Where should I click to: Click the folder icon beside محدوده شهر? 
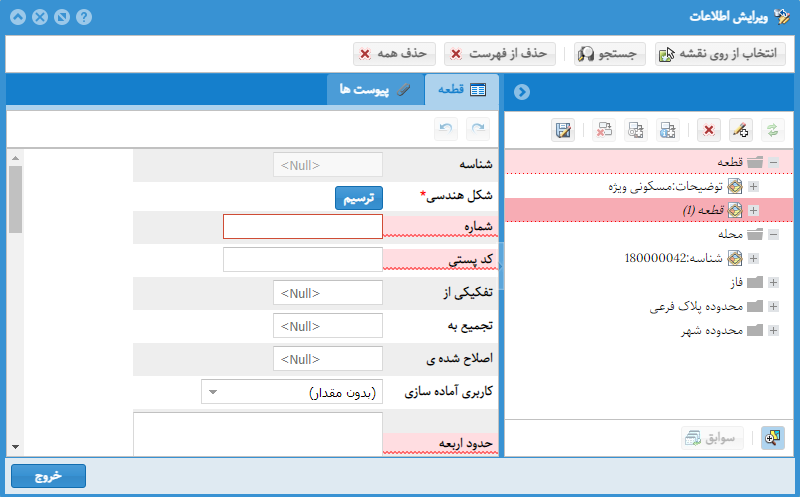coord(755,330)
